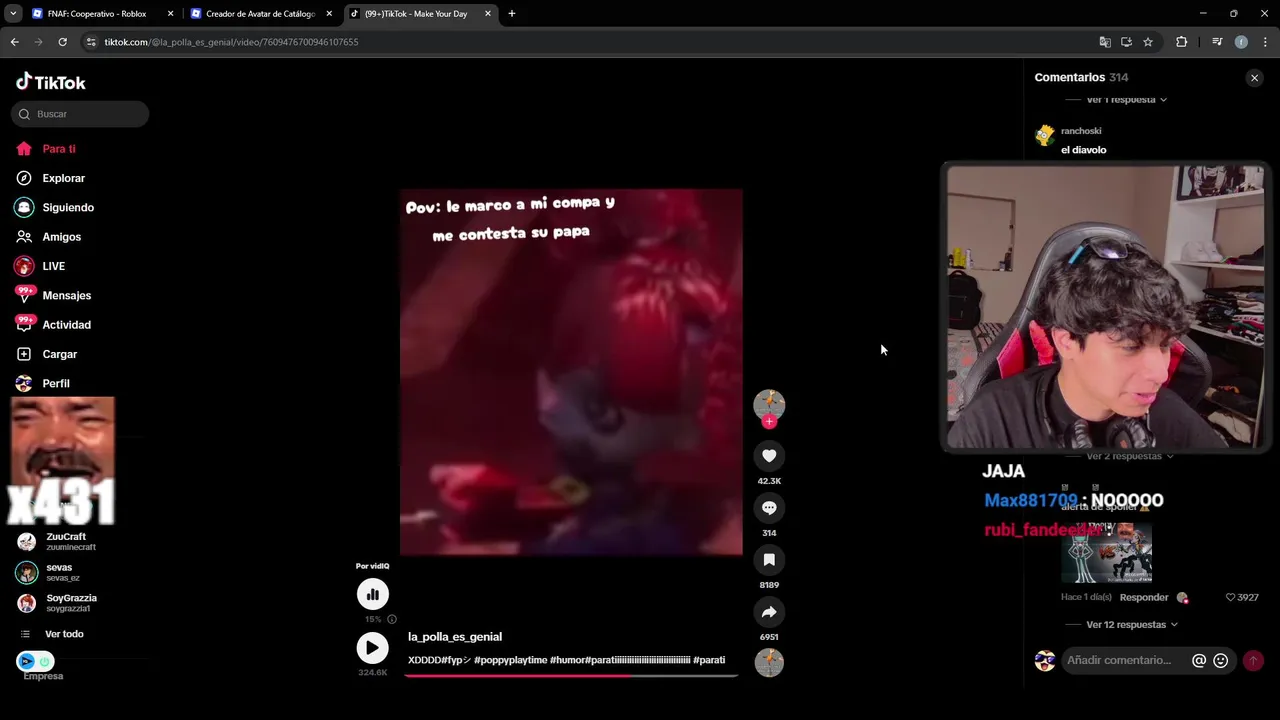Open creator avatar beside video

click(769, 403)
